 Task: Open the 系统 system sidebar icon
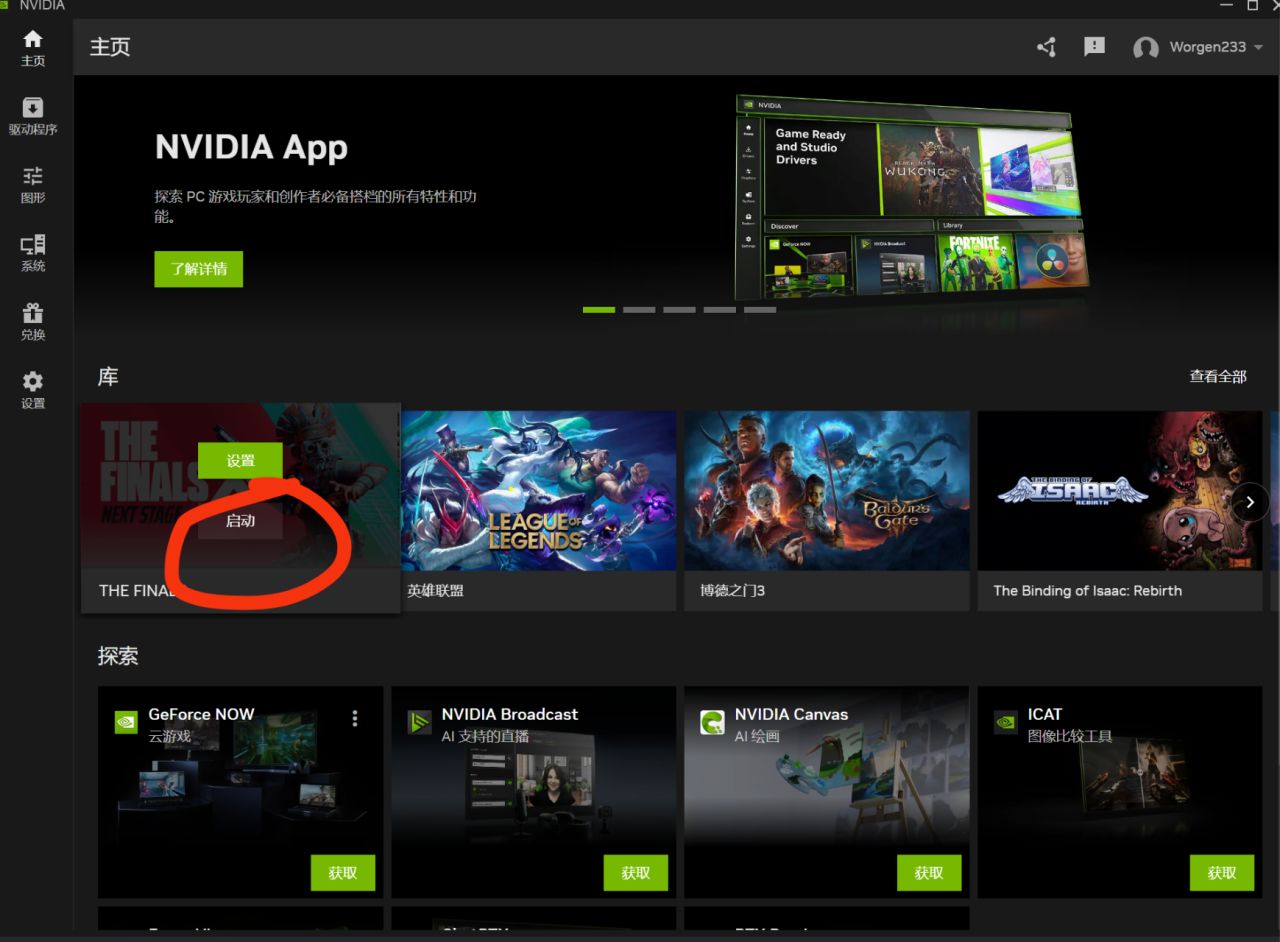click(x=33, y=253)
